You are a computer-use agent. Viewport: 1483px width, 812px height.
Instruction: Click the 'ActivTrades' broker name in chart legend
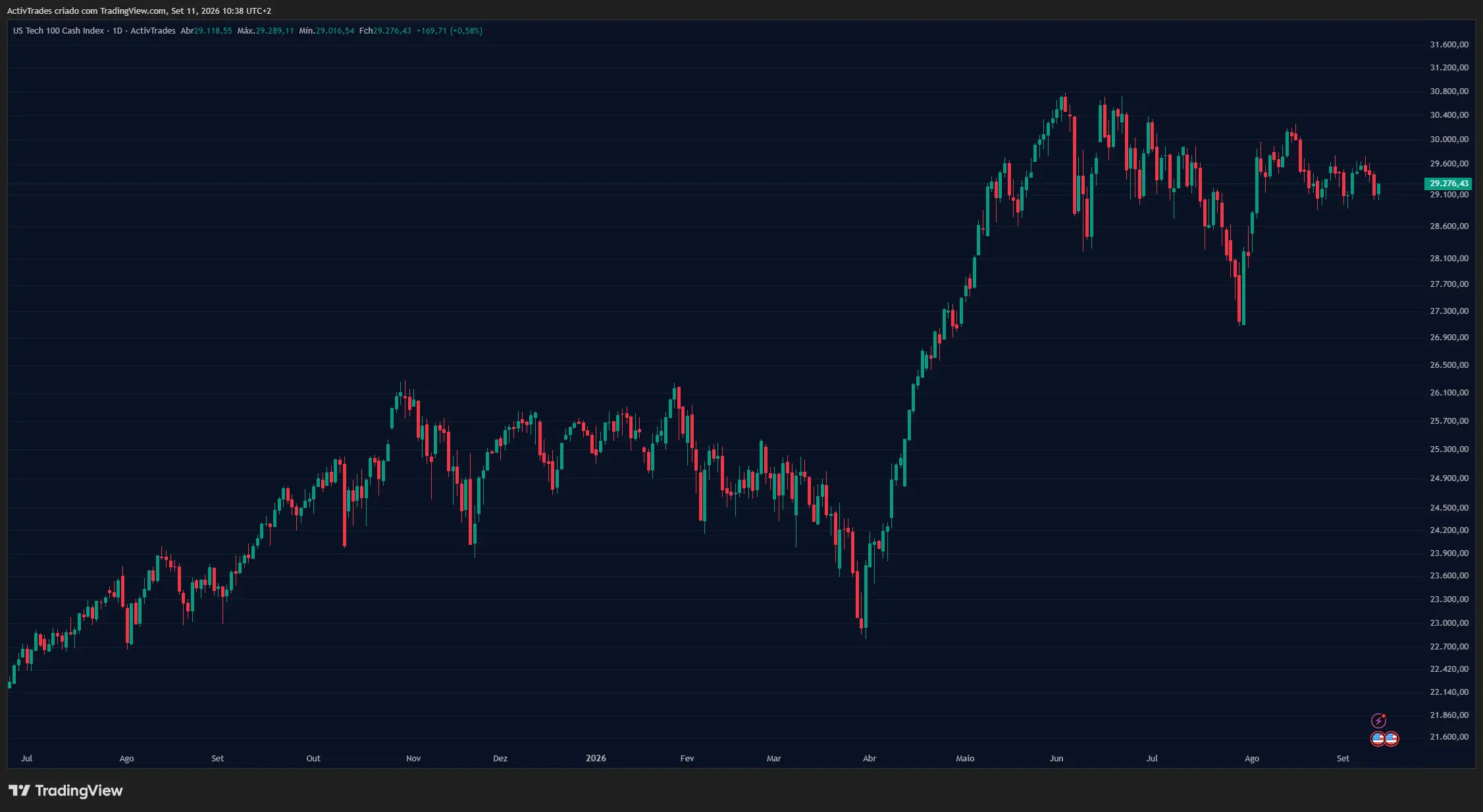pos(153,31)
